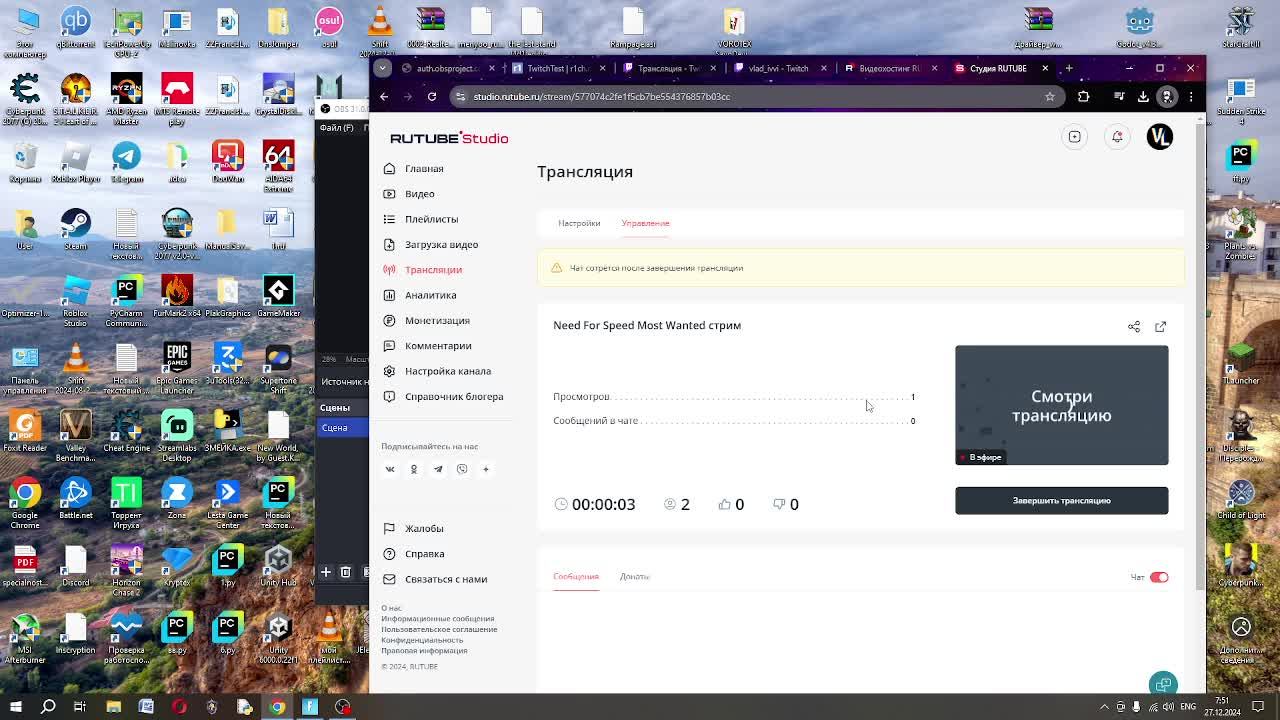This screenshot has height=720, width=1280.
Task: Click the share icon for the stream
Action: point(1134,327)
